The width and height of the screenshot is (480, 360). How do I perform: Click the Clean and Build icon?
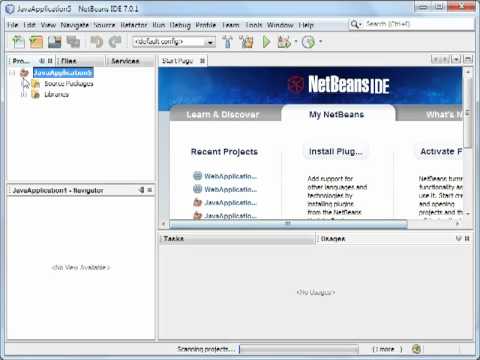click(x=246, y=42)
